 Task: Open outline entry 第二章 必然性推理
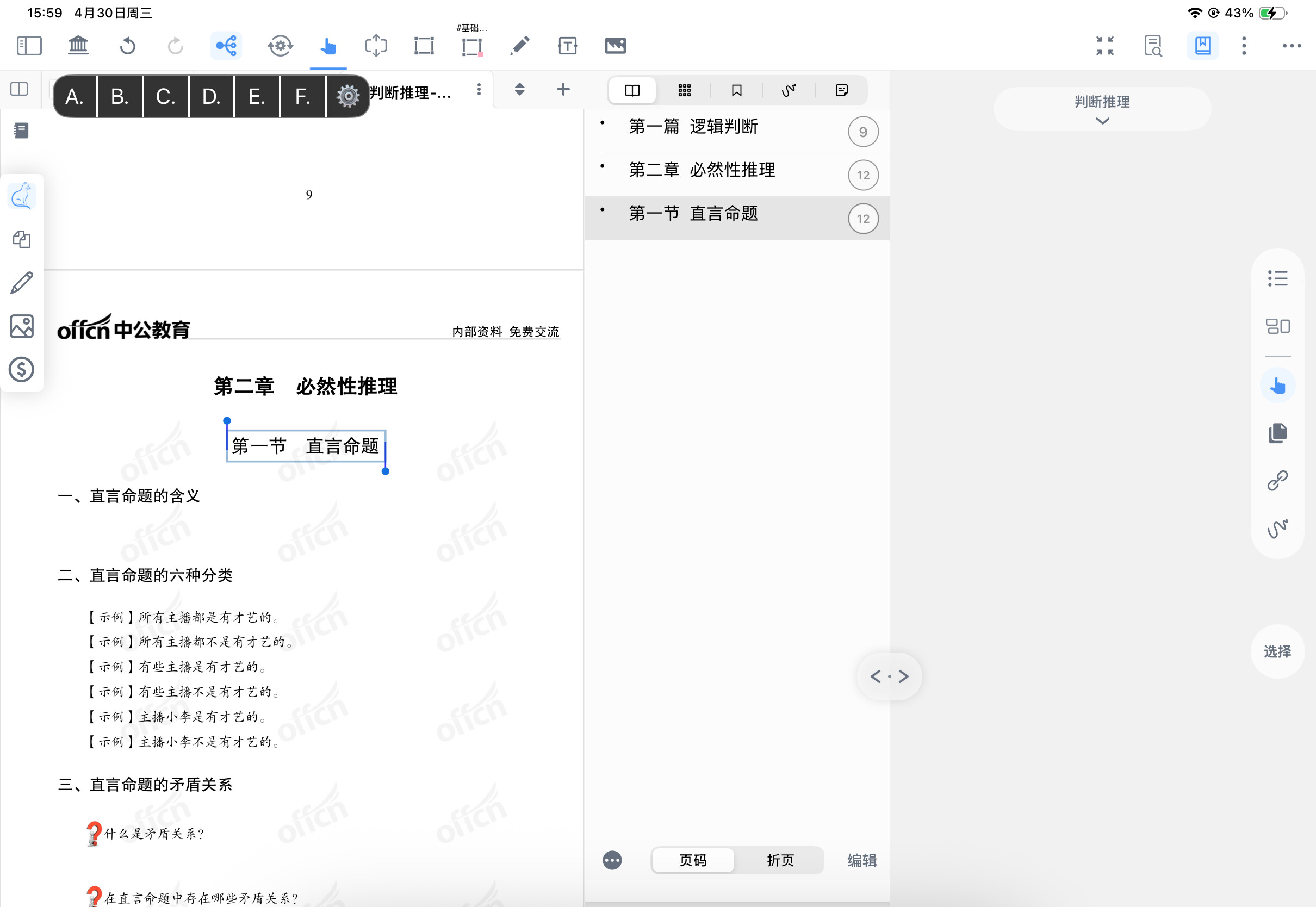pos(736,175)
